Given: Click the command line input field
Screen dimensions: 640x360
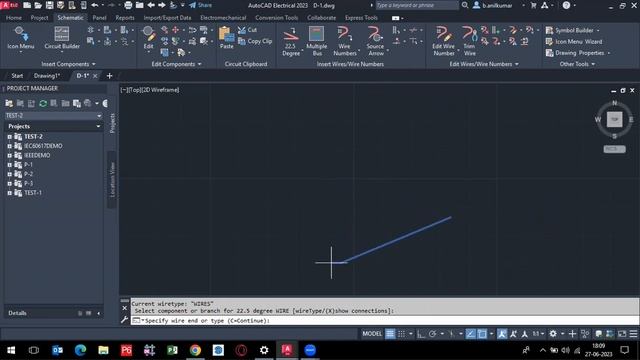Looking at the screenshot, I should coord(385,321).
